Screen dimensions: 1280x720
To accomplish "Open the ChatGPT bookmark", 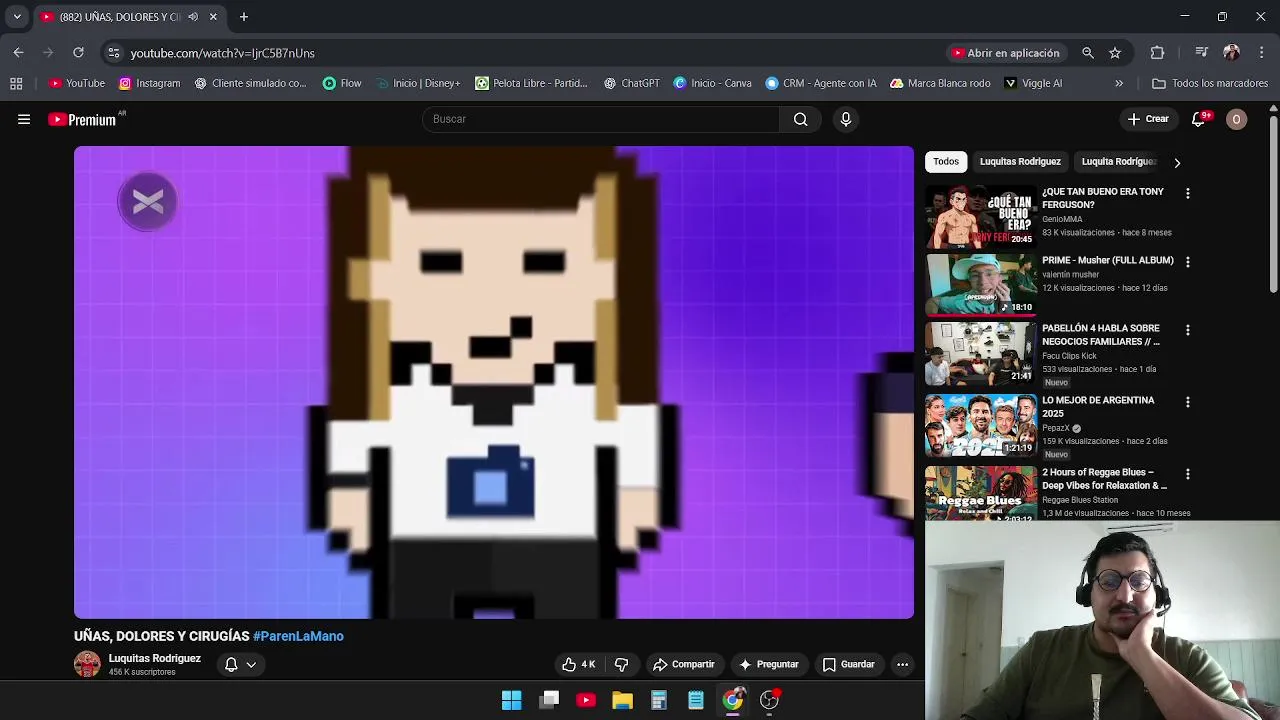I will [x=632, y=83].
